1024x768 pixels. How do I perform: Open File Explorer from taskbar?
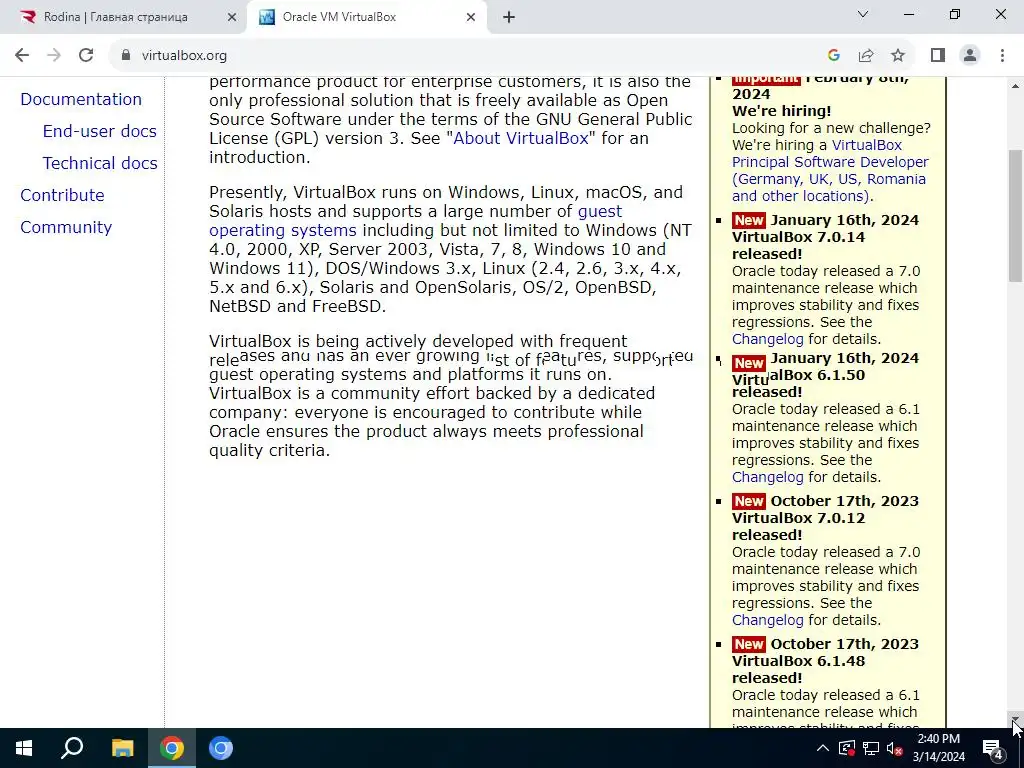122,748
